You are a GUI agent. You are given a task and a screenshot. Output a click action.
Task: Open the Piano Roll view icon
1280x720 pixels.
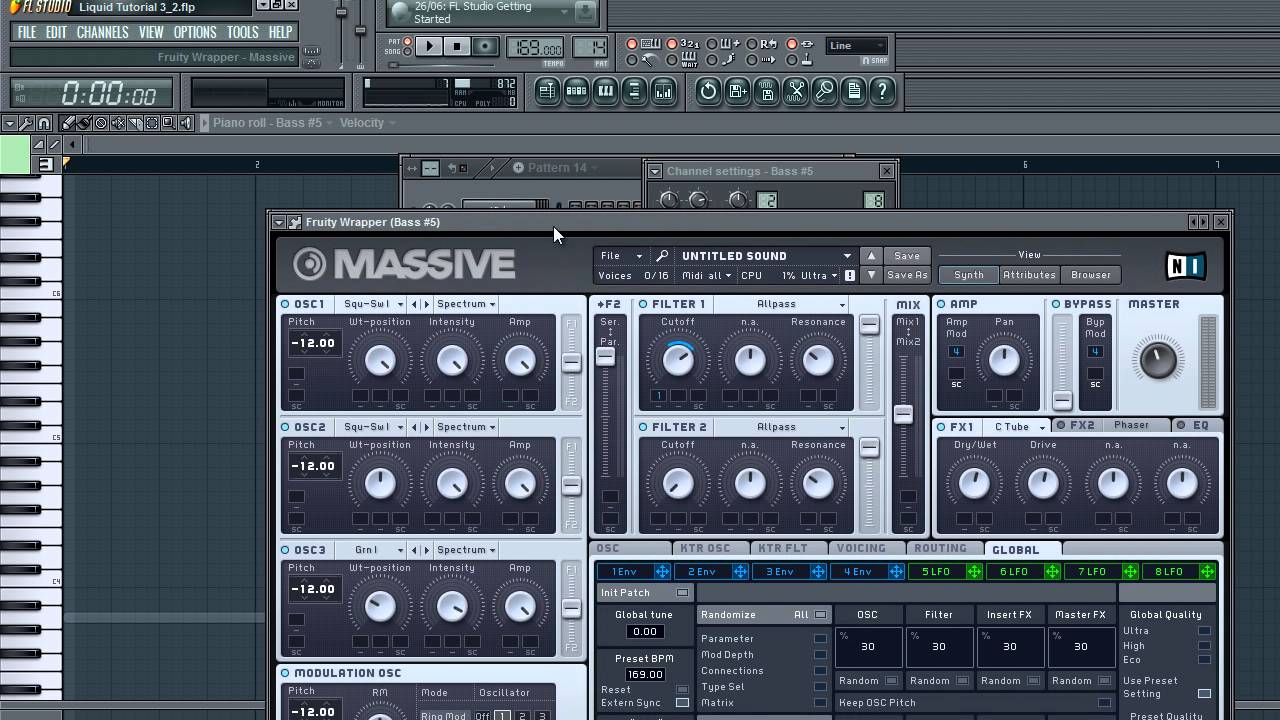tap(605, 92)
